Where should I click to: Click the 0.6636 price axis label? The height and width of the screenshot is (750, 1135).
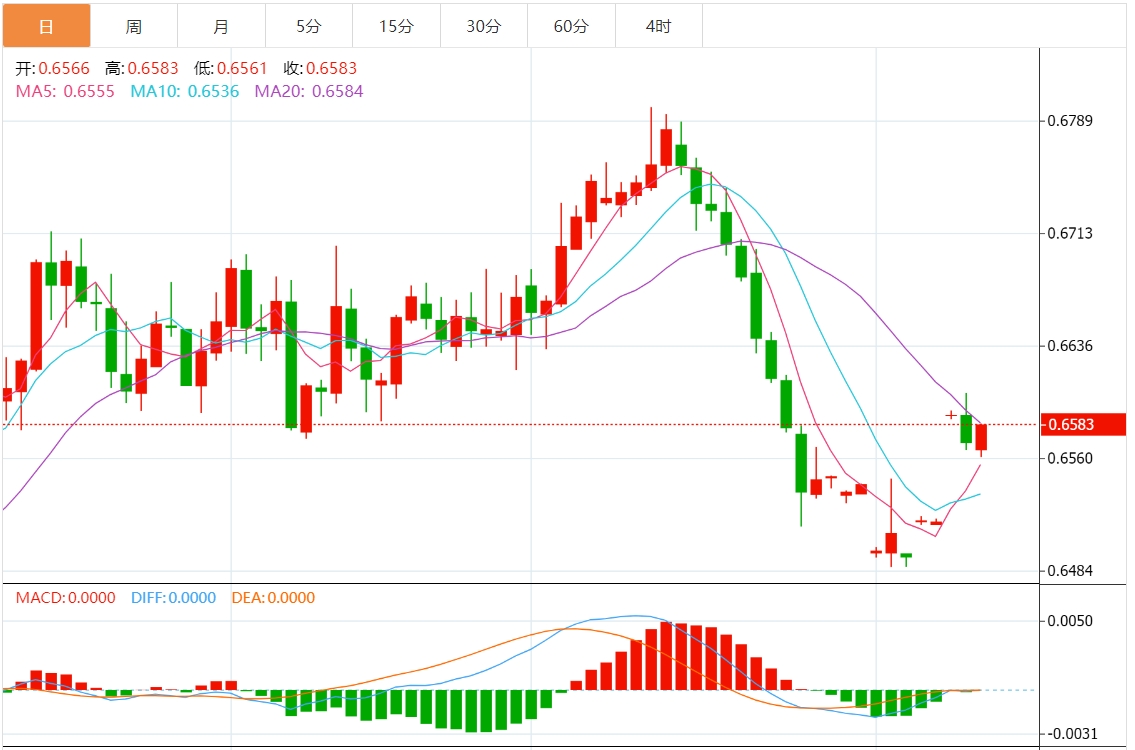(x=1071, y=345)
